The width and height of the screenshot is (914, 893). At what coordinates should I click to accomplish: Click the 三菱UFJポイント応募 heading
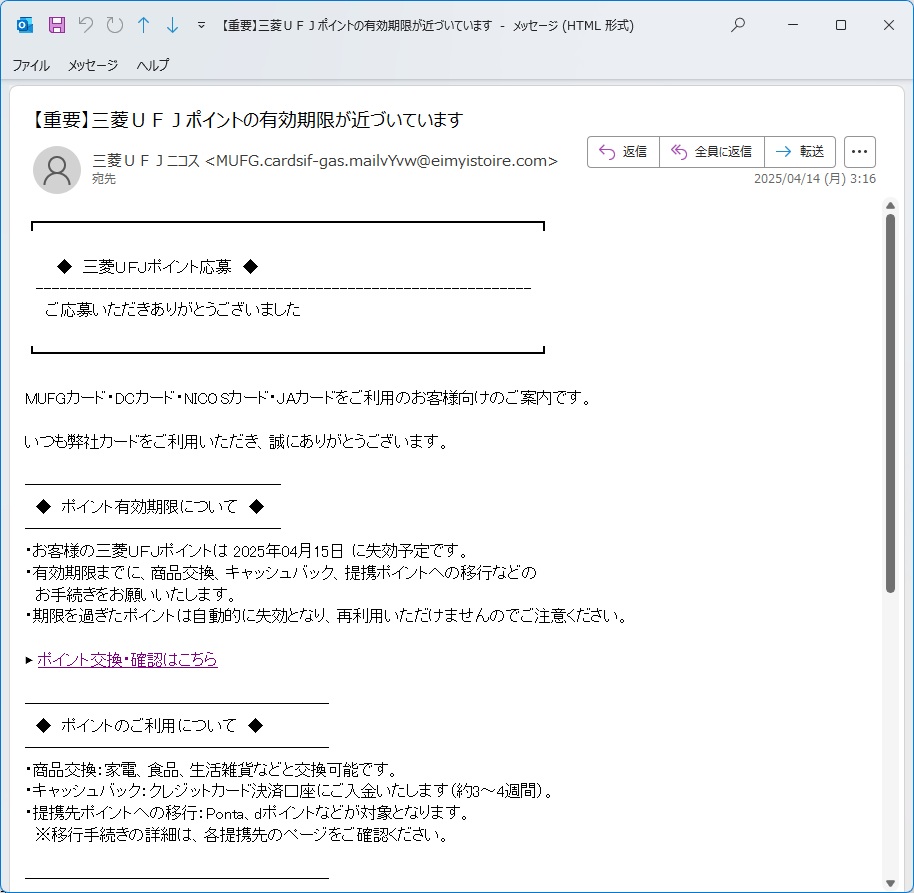point(157,267)
